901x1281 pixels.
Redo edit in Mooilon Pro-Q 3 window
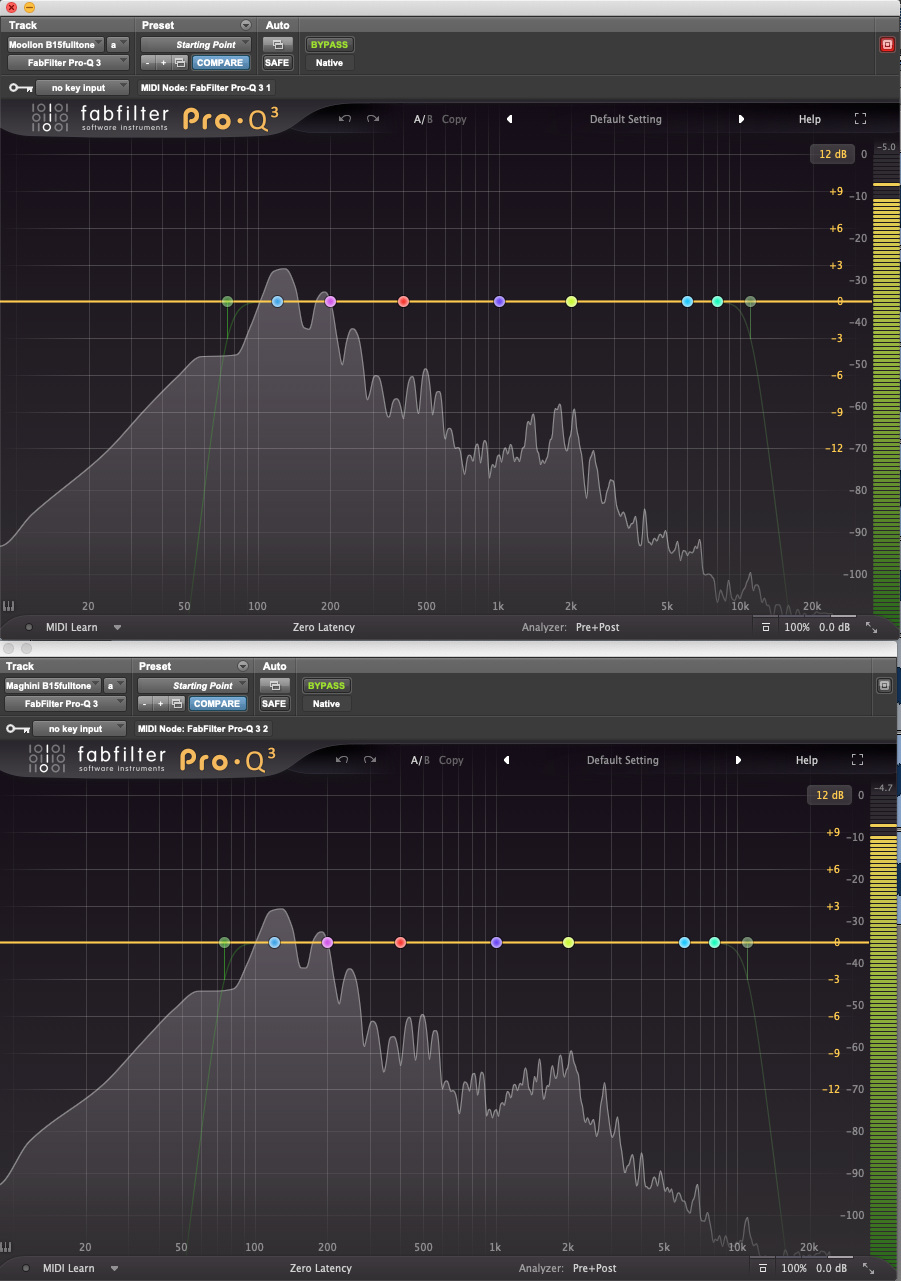[x=373, y=119]
